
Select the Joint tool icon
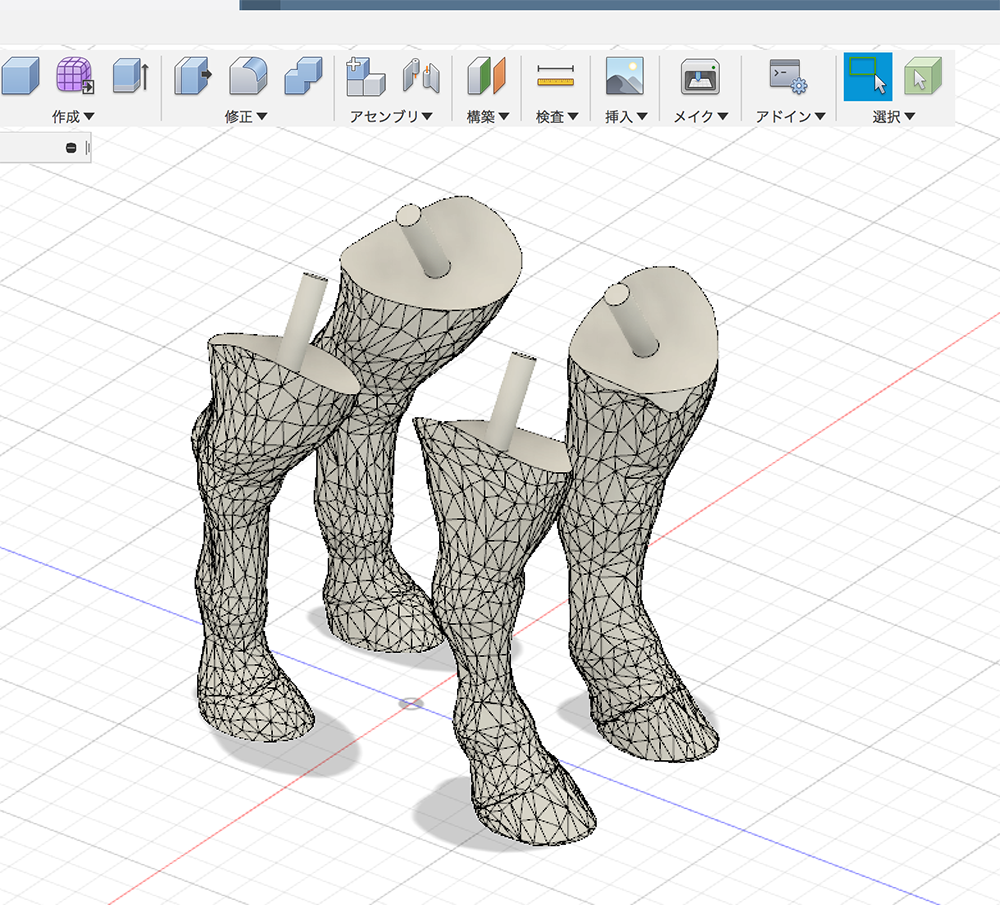421,75
